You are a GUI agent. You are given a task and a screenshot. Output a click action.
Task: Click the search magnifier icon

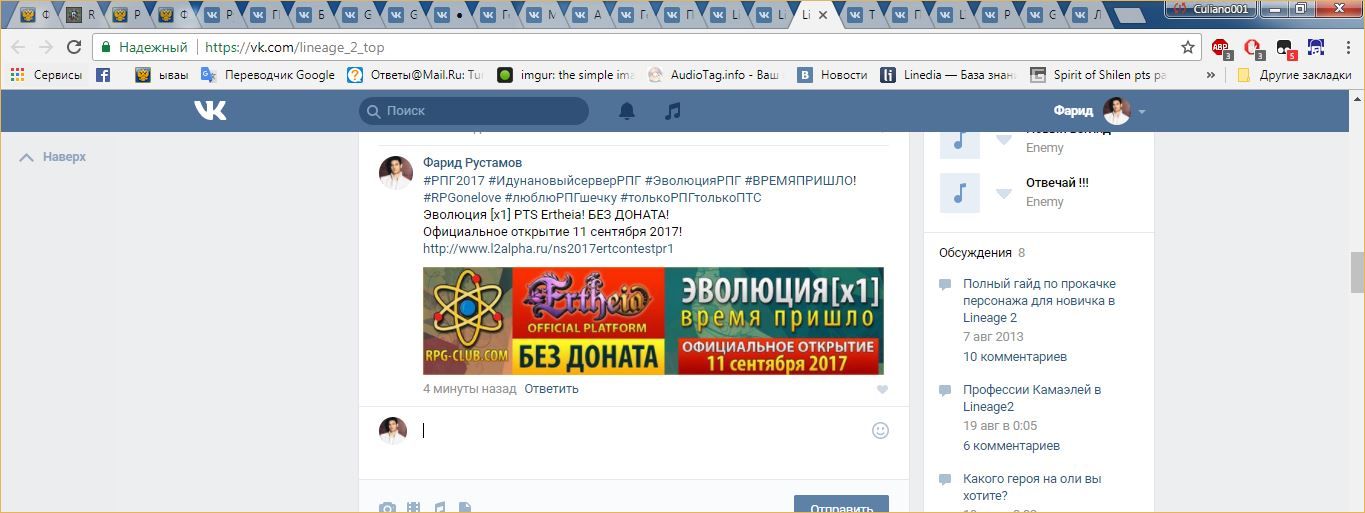[x=374, y=111]
